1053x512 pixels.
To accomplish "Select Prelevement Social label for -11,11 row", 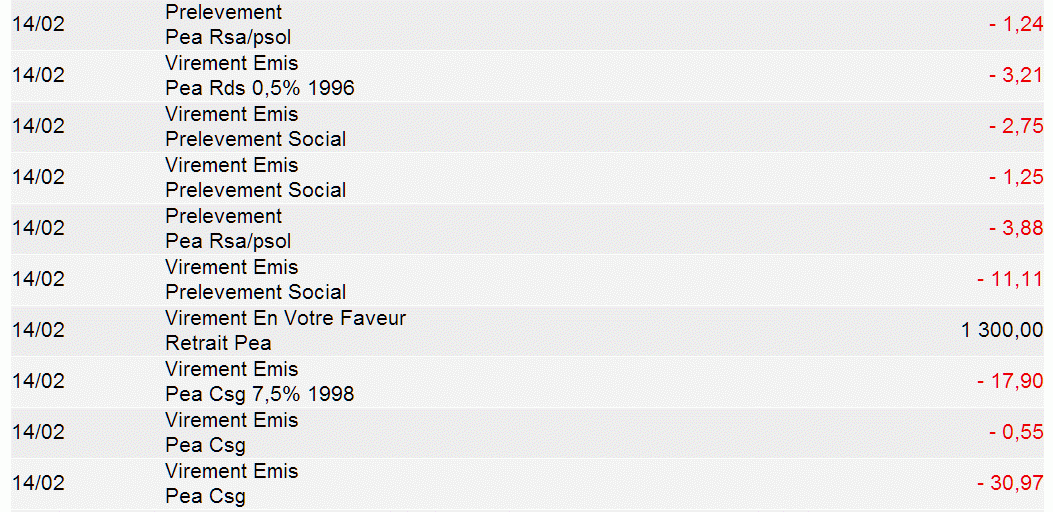I will tap(256, 293).
